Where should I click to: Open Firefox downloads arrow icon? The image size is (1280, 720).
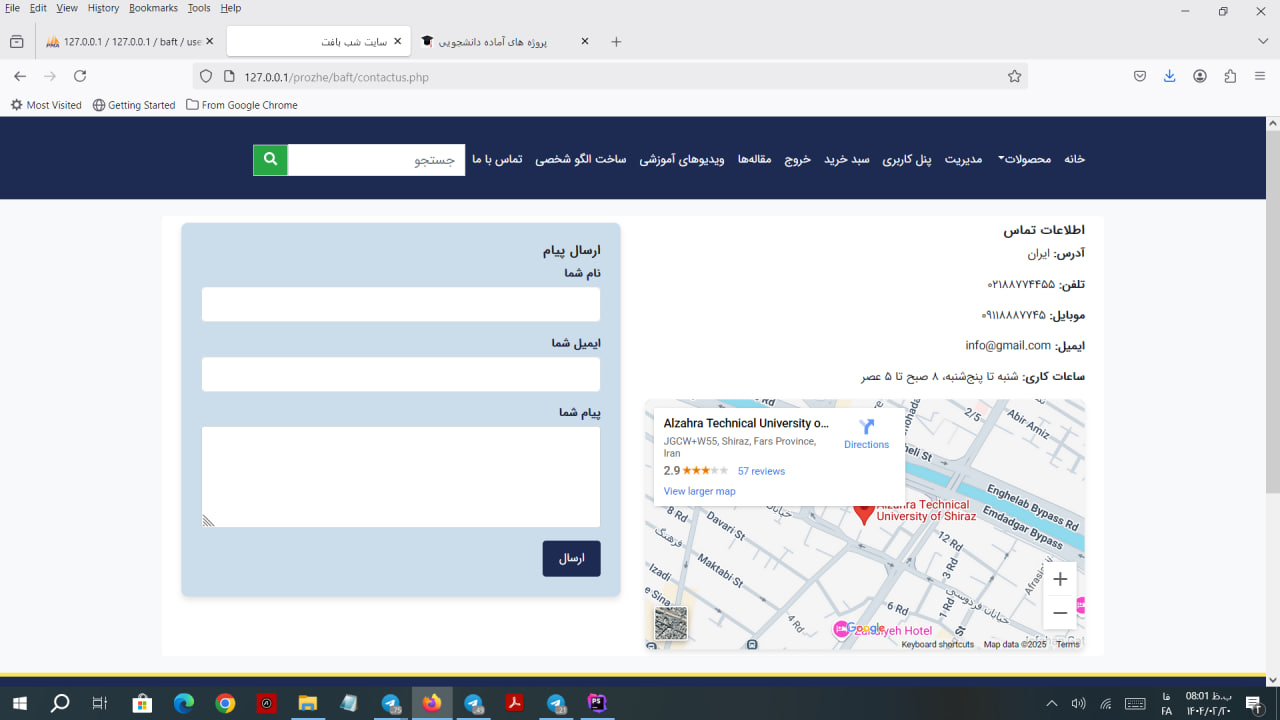pos(1169,76)
